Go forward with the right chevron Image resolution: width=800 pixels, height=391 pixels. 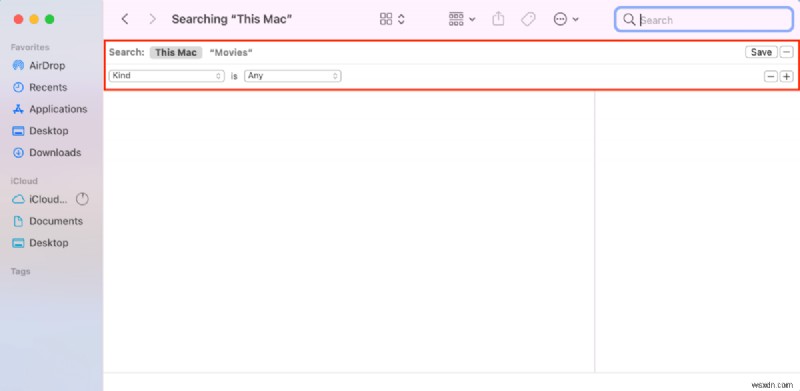[152, 19]
